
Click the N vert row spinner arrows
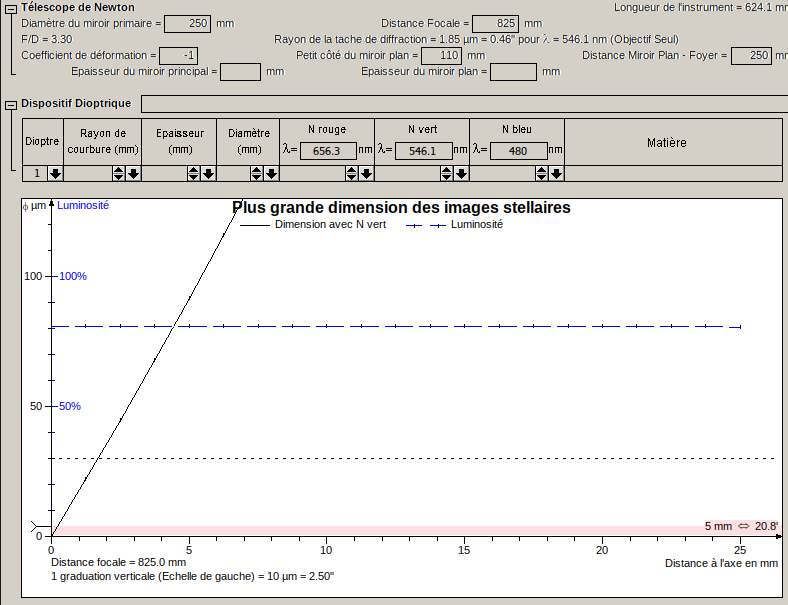click(x=447, y=174)
